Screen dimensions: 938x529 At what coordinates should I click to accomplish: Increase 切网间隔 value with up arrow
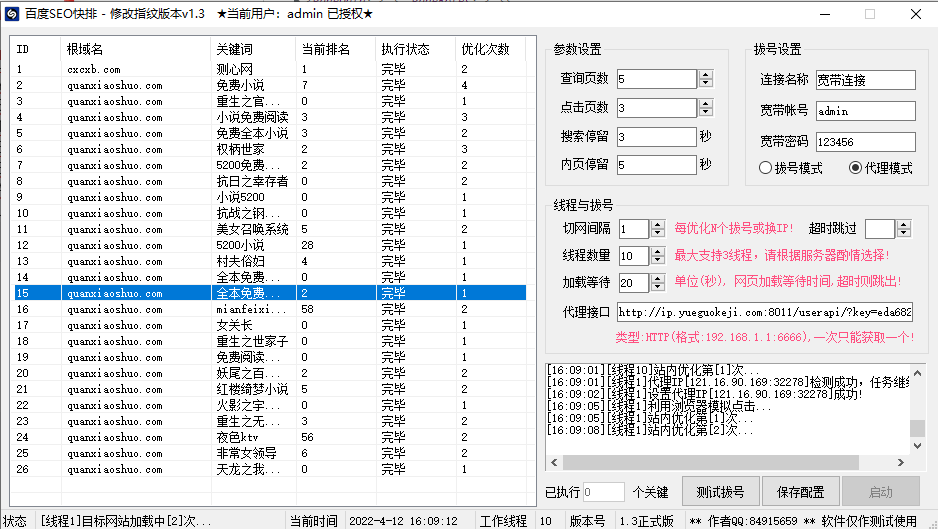pos(658,224)
